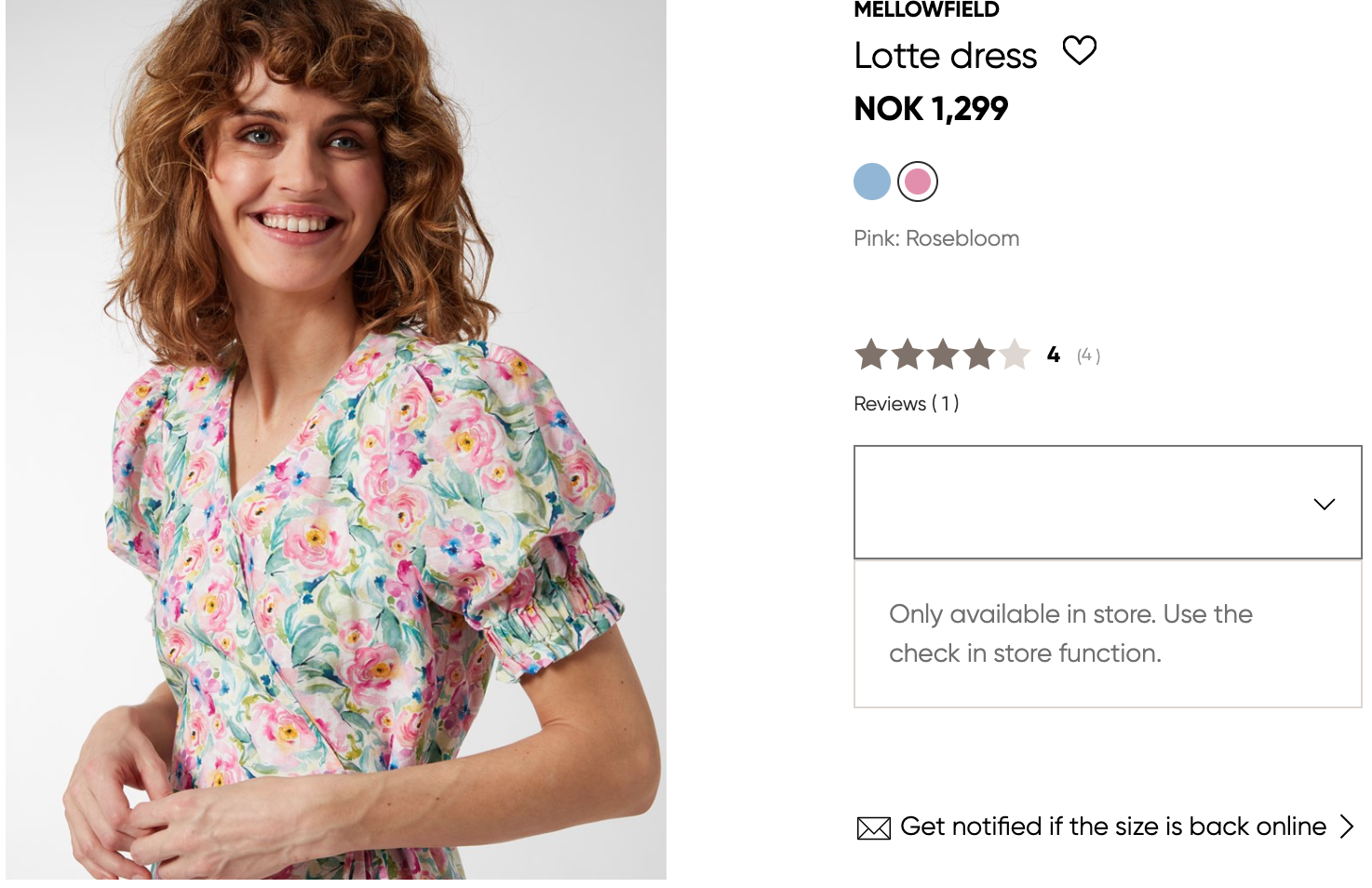Open the MELLOWFIELD brand link
Screen dimensions: 1372x888
click(x=926, y=10)
